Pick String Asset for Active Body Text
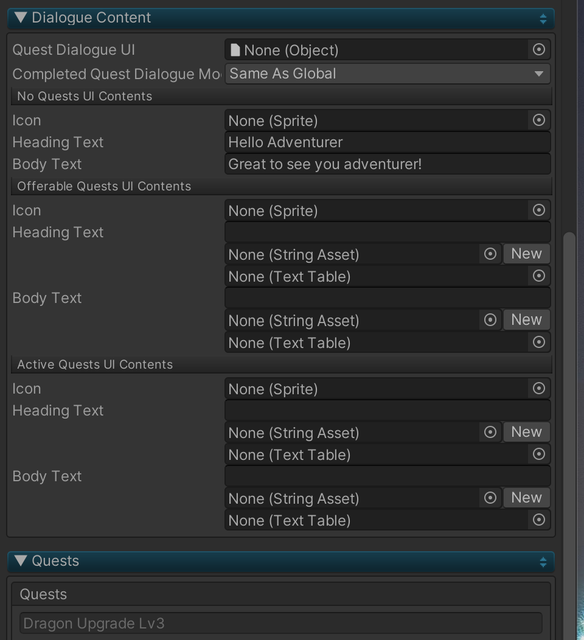 (490, 498)
